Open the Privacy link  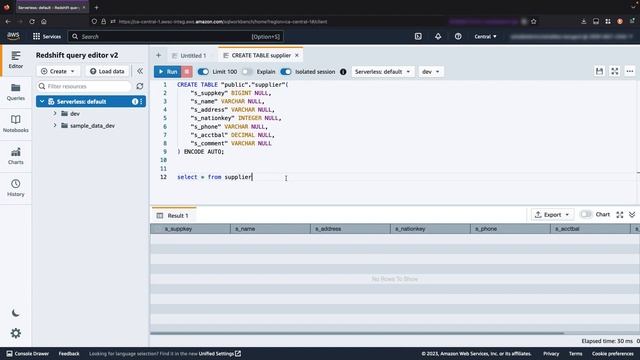(551, 353)
